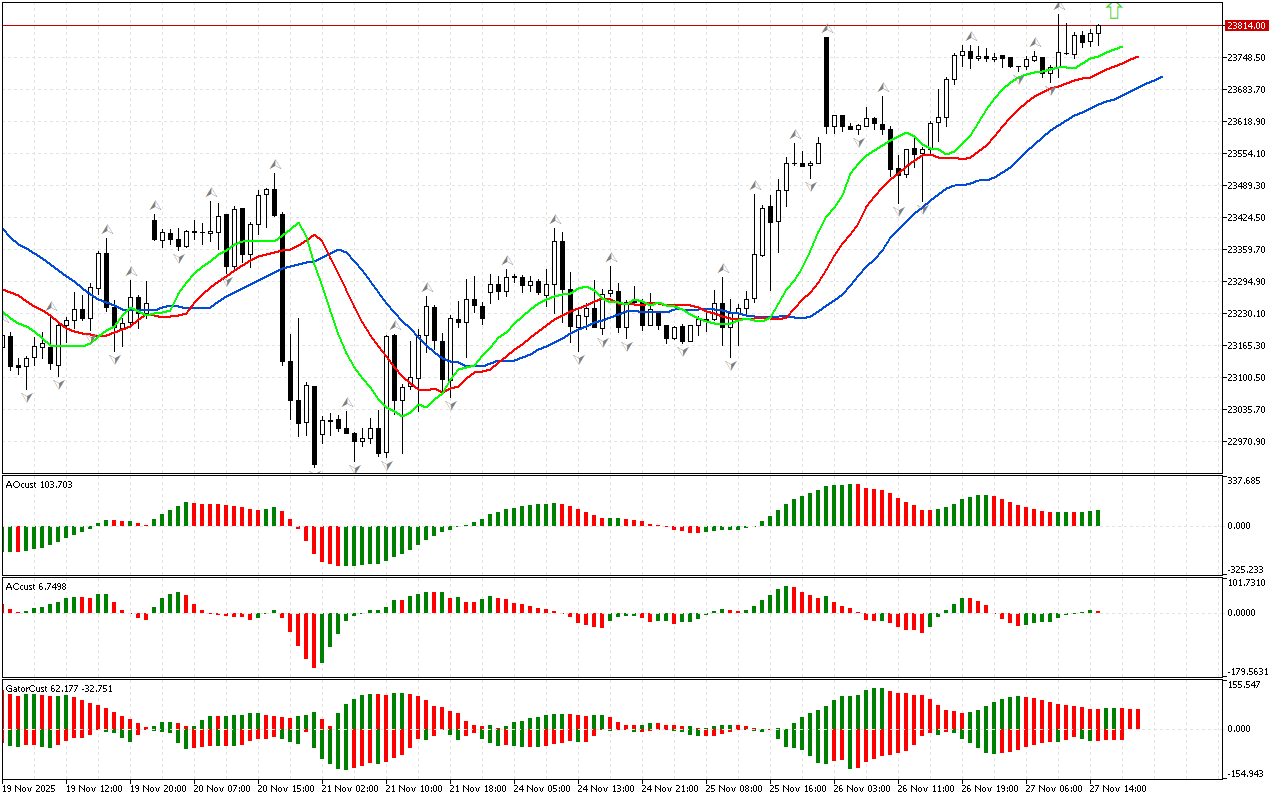
Task: Click the AOcust 103.703 indicator label
Action: (38, 484)
